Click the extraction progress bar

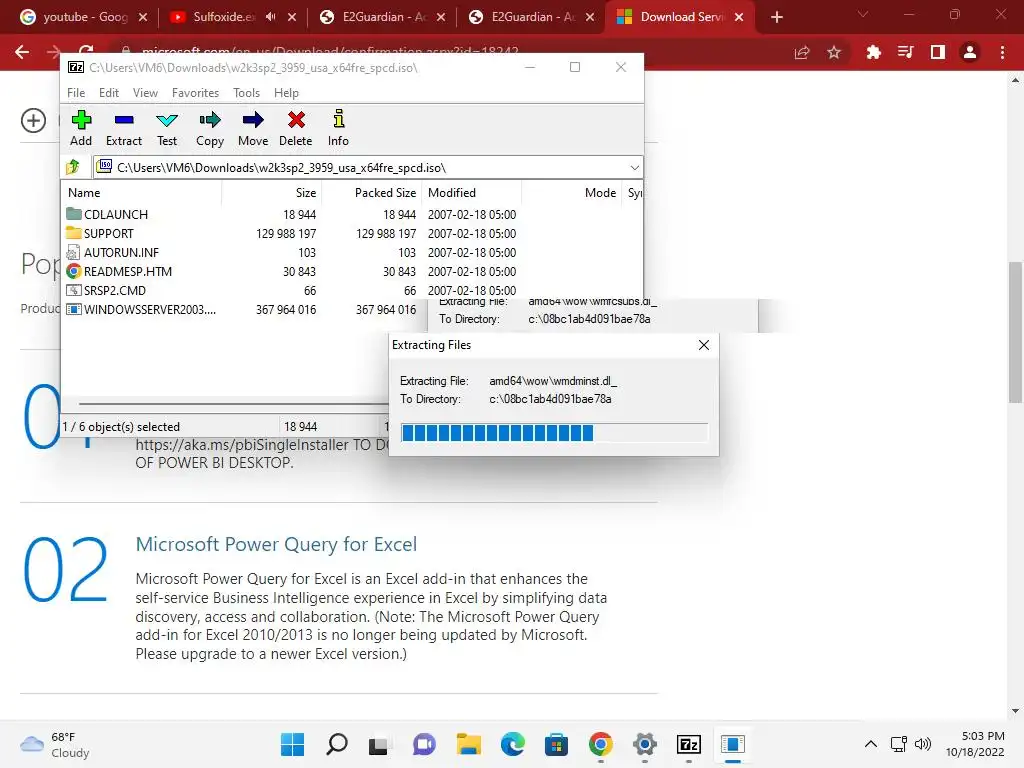(x=554, y=433)
